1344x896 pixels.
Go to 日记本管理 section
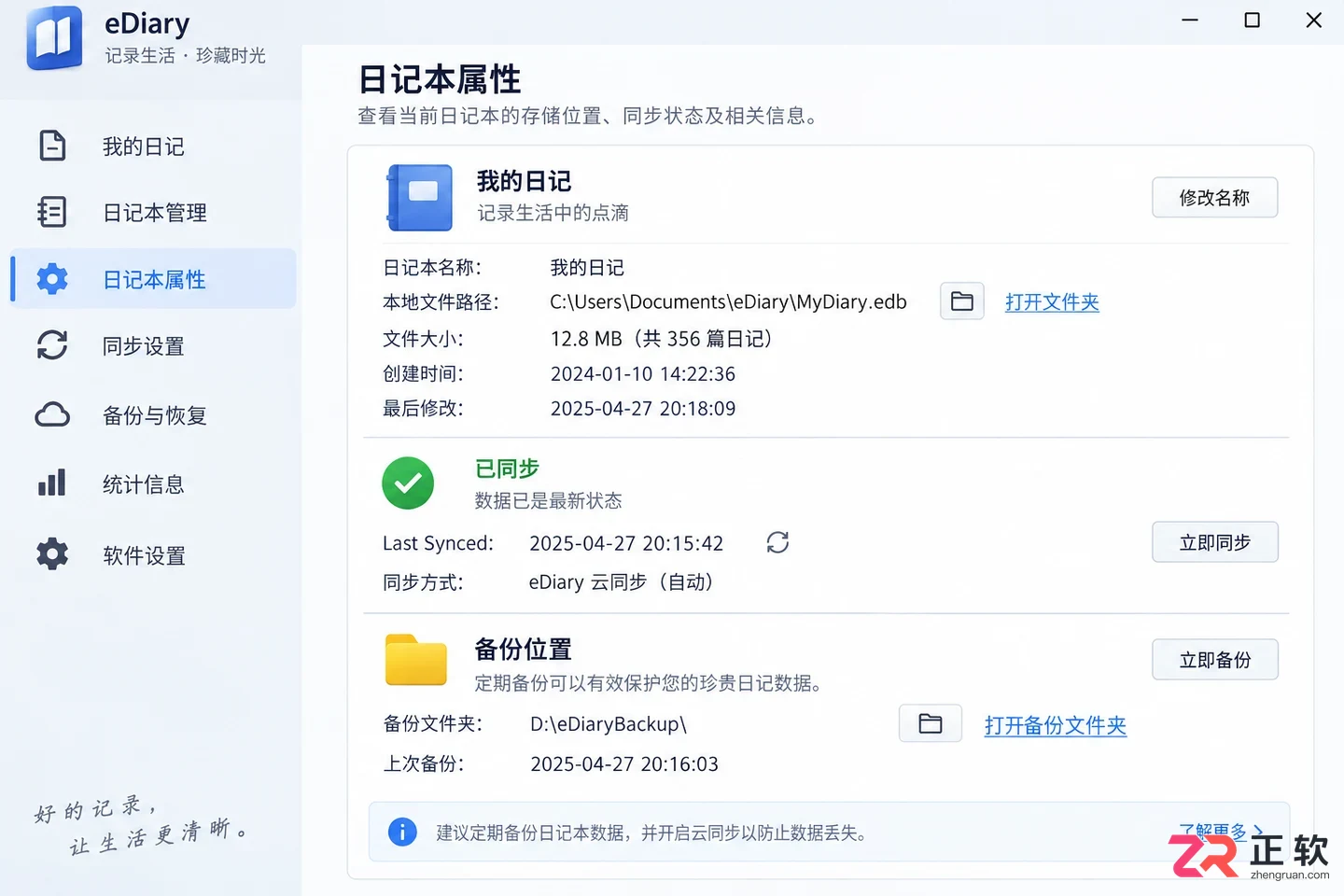tap(153, 212)
